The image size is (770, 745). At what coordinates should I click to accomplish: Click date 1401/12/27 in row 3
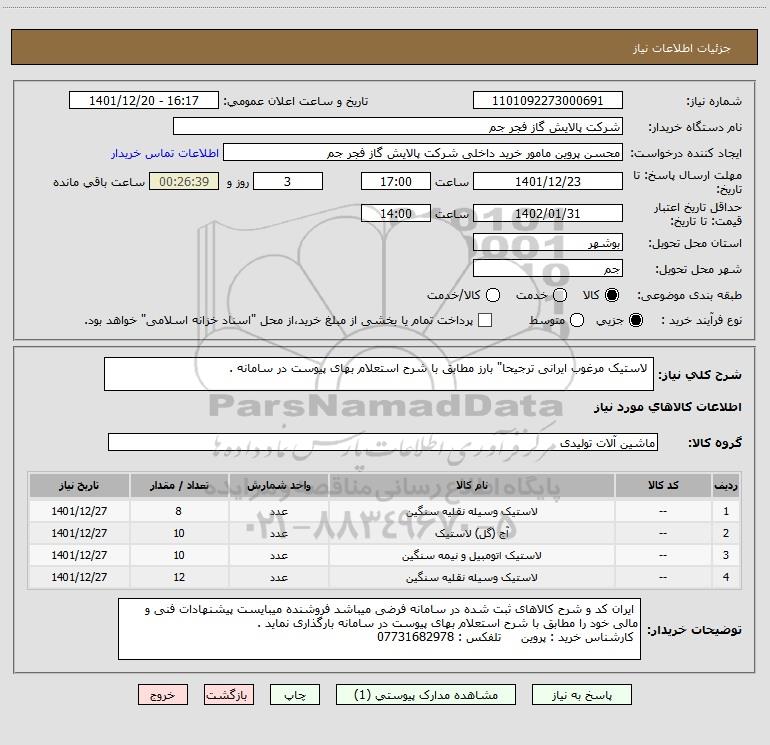[79, 555]
